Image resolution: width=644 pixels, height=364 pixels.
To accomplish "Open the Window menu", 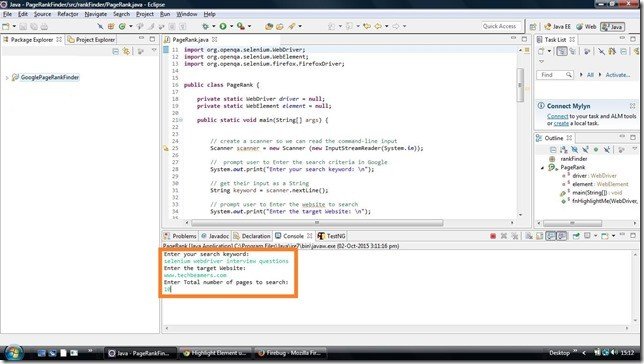I will (187, 14).
